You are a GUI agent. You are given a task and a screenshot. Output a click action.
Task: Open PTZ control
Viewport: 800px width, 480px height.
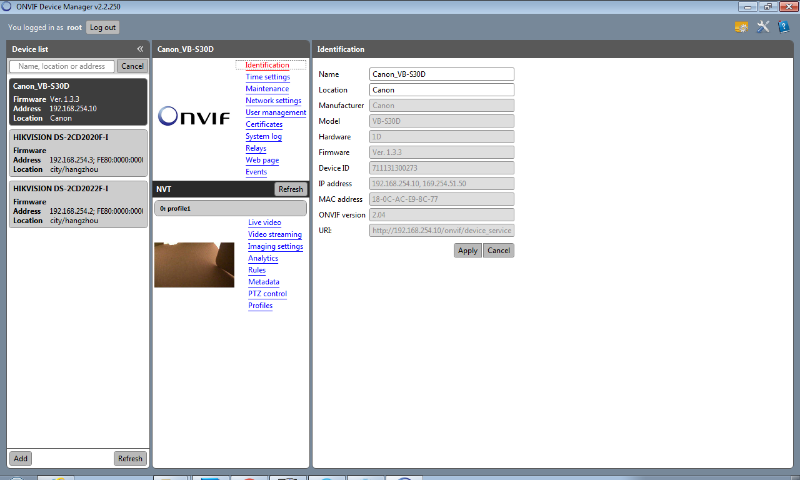point(267,294)
